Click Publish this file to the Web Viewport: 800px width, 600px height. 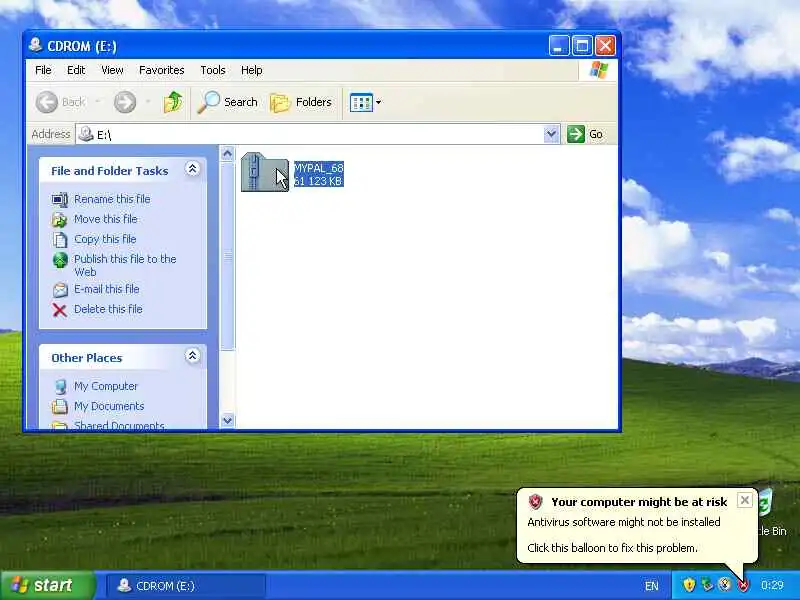[x=125, y=265]
